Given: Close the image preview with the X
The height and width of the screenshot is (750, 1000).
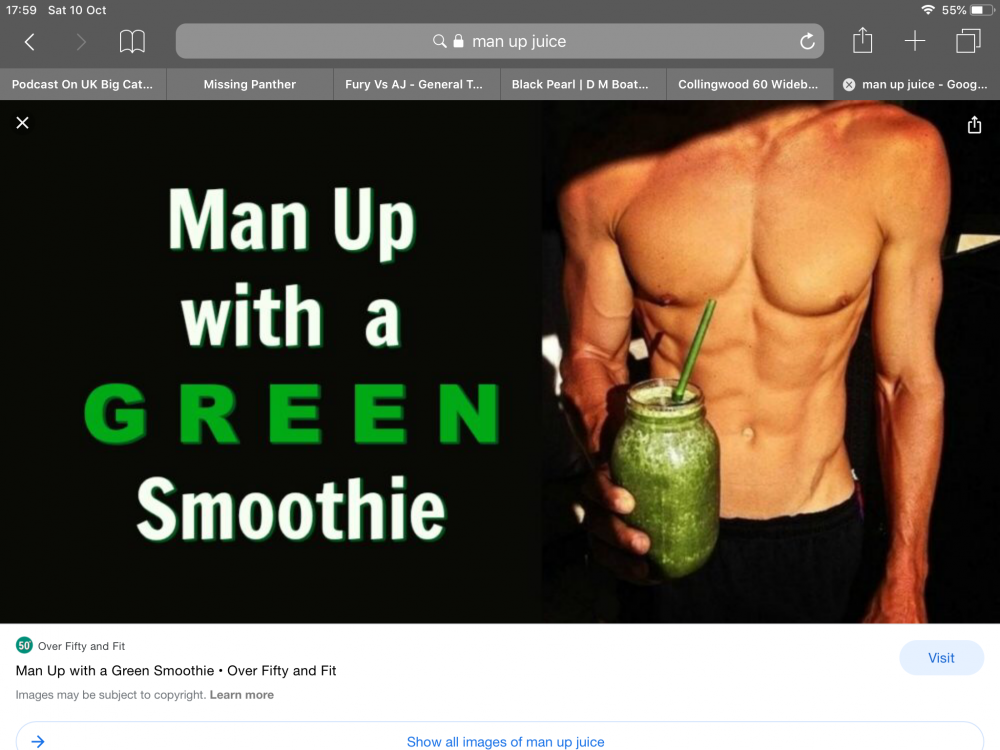Looking at the screenshot, I should point(22,122).
